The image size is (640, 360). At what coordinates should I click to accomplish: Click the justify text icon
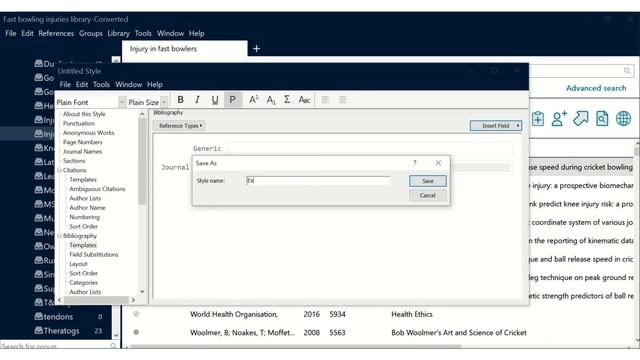tap(343, 100)
